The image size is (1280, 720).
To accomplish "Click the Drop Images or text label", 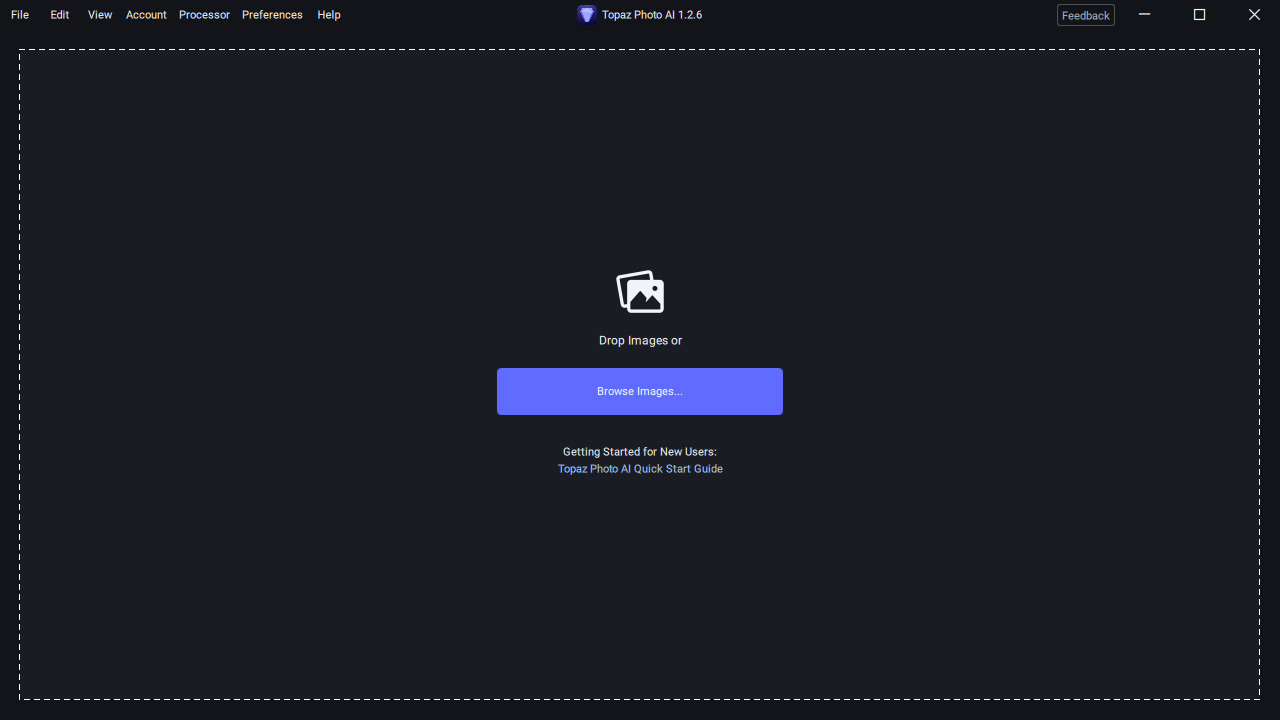I will point(640,340).
